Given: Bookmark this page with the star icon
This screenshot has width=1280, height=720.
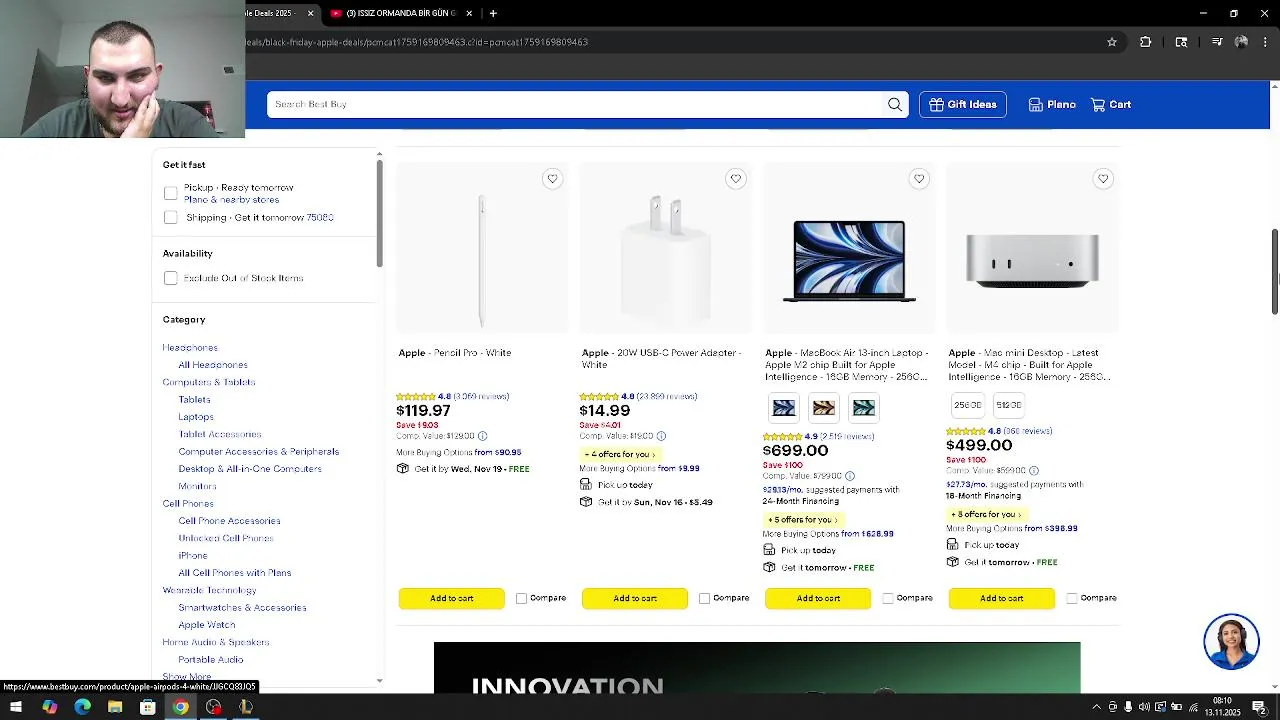Looking at the screenshot, I should click(1112, 42).
